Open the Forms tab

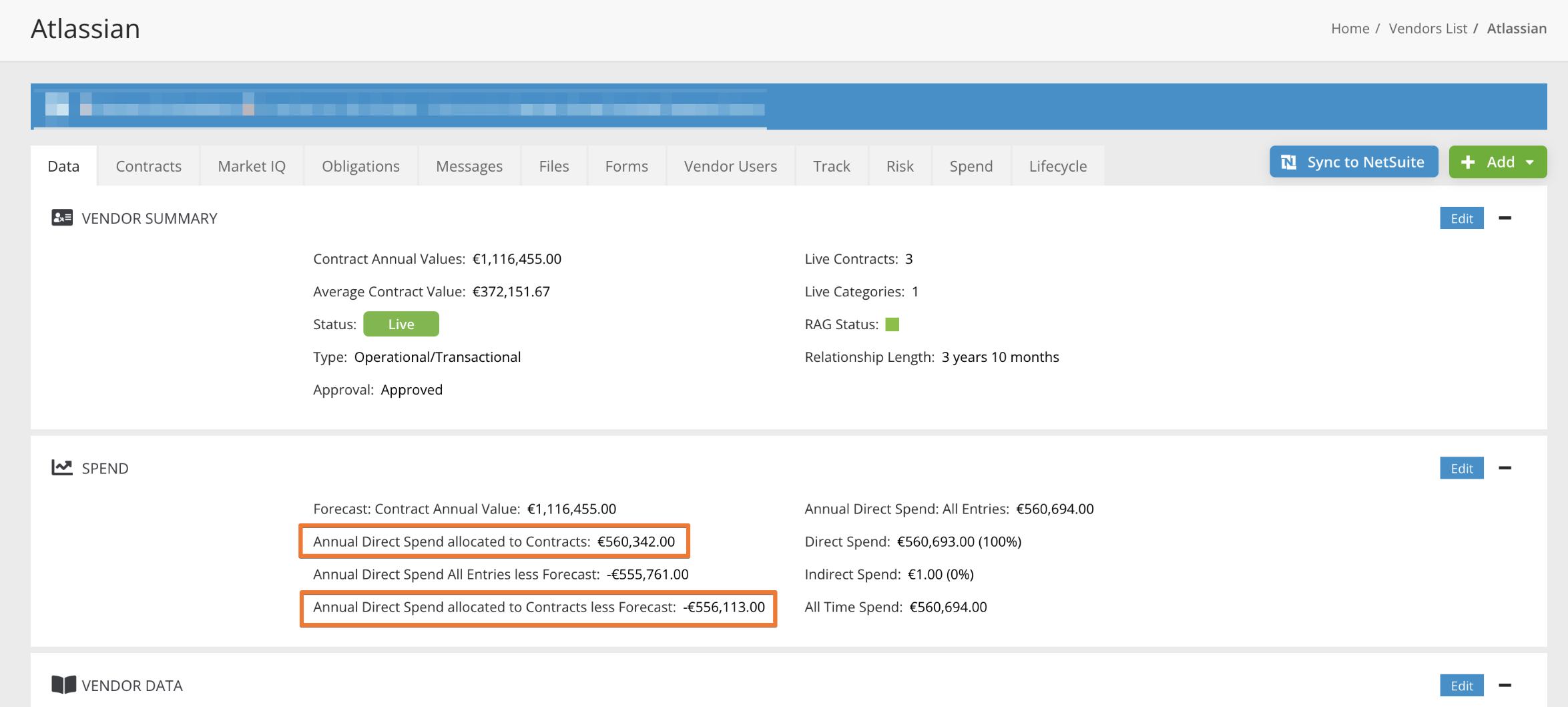click(x=626, y=166)
